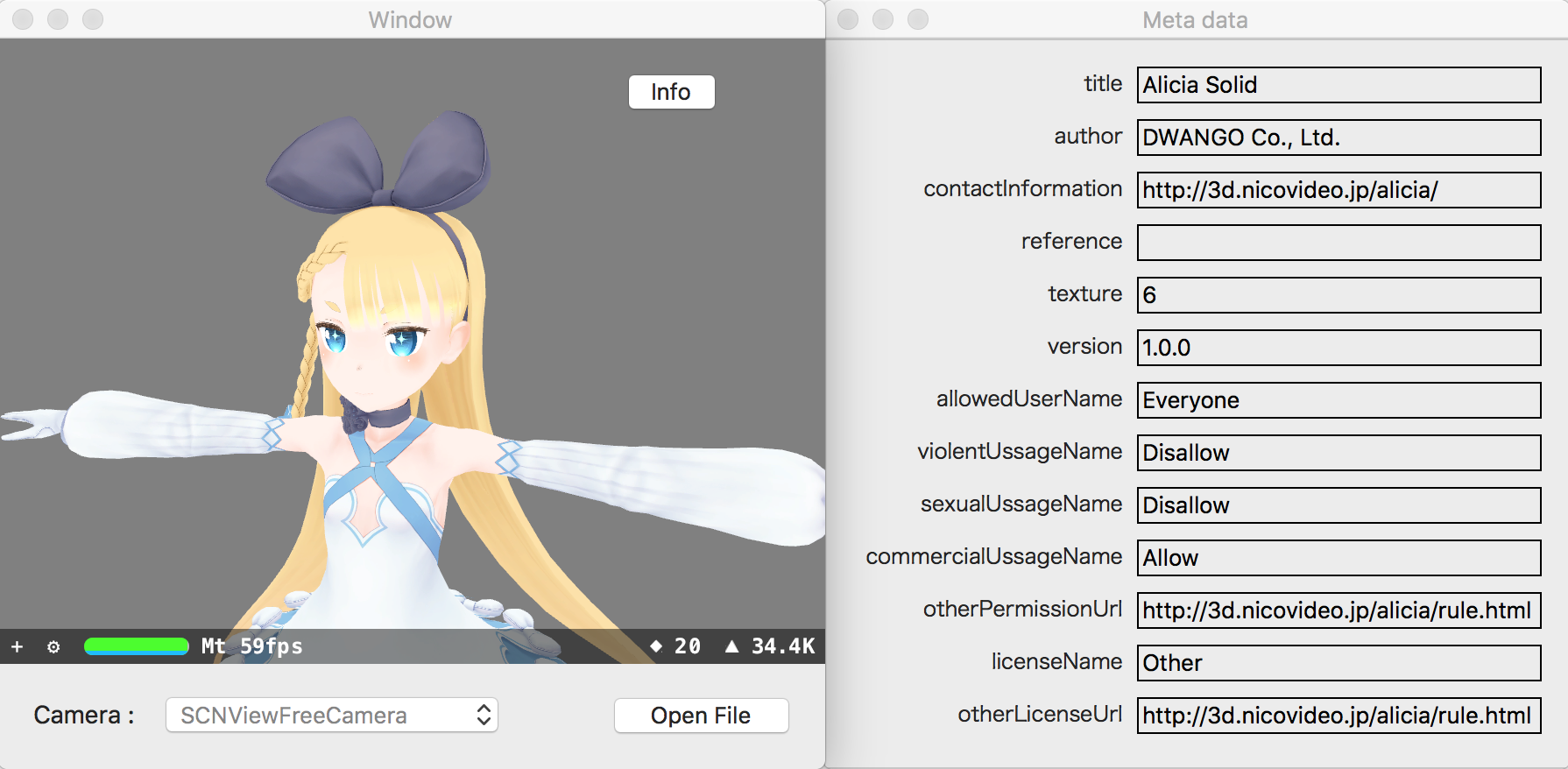
Task: Click the contactInformation URL field
Action: 1338,190
